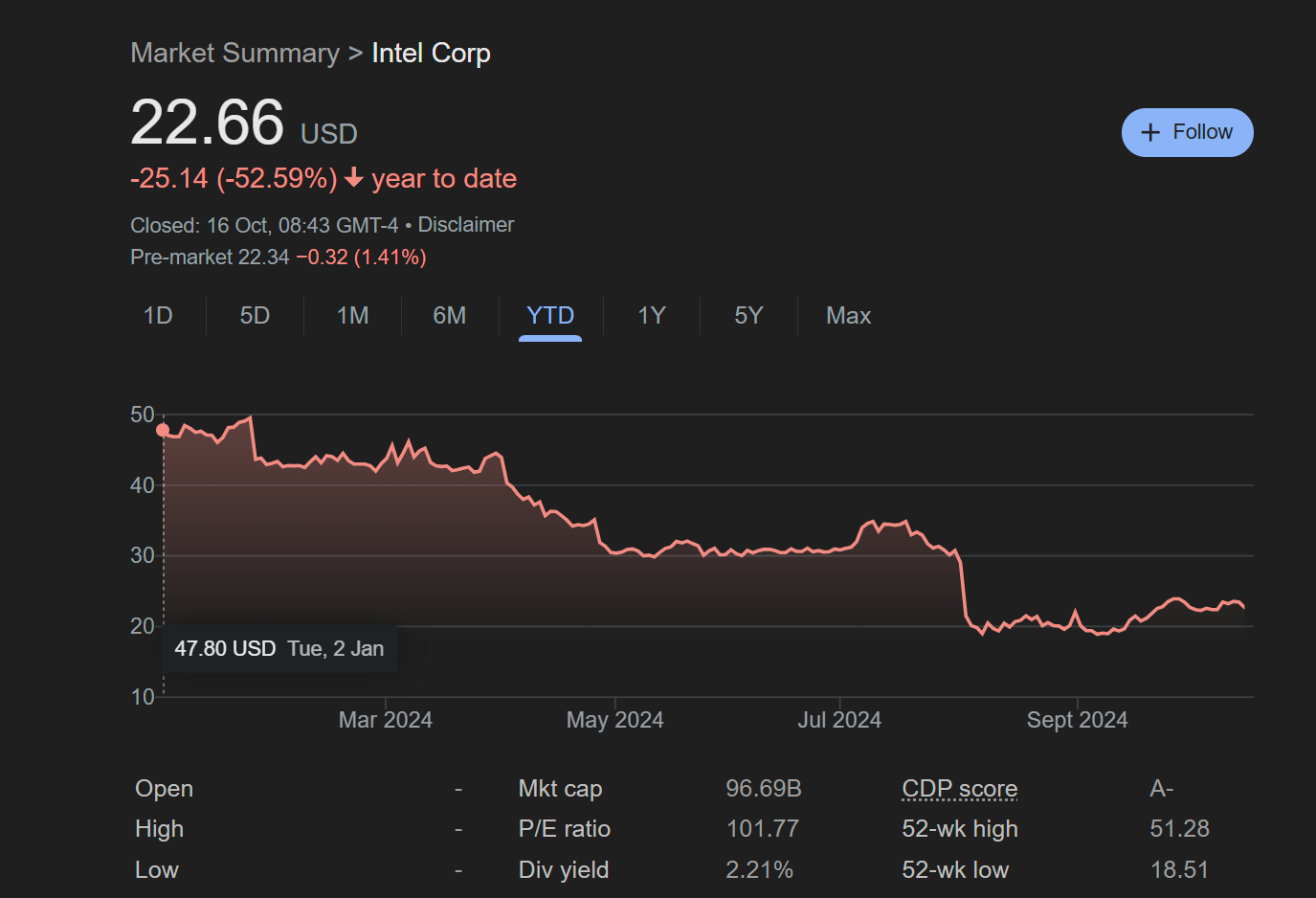This screenshot has width=1316, height=898.
Task: Click the 47.80 USD price tooltip
Action: pos(279,649)
